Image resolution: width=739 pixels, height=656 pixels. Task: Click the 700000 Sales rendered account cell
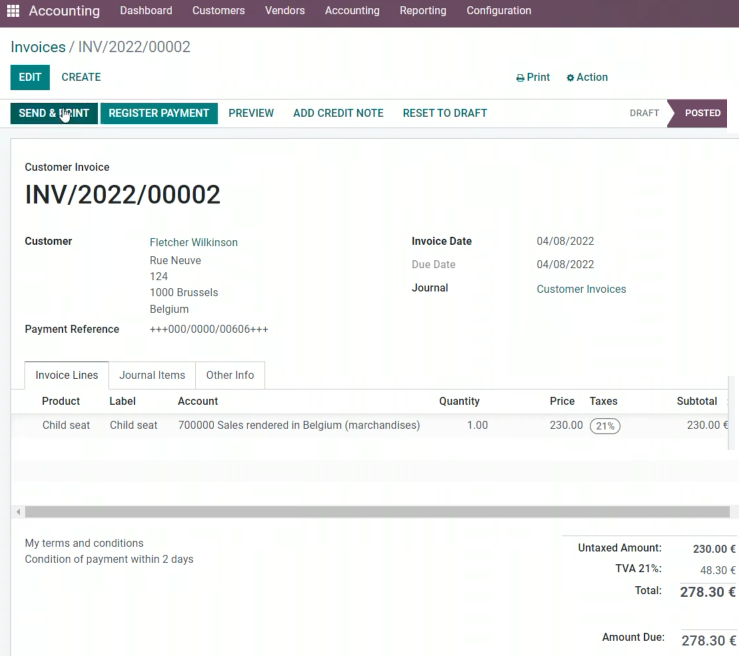[299, 425]
